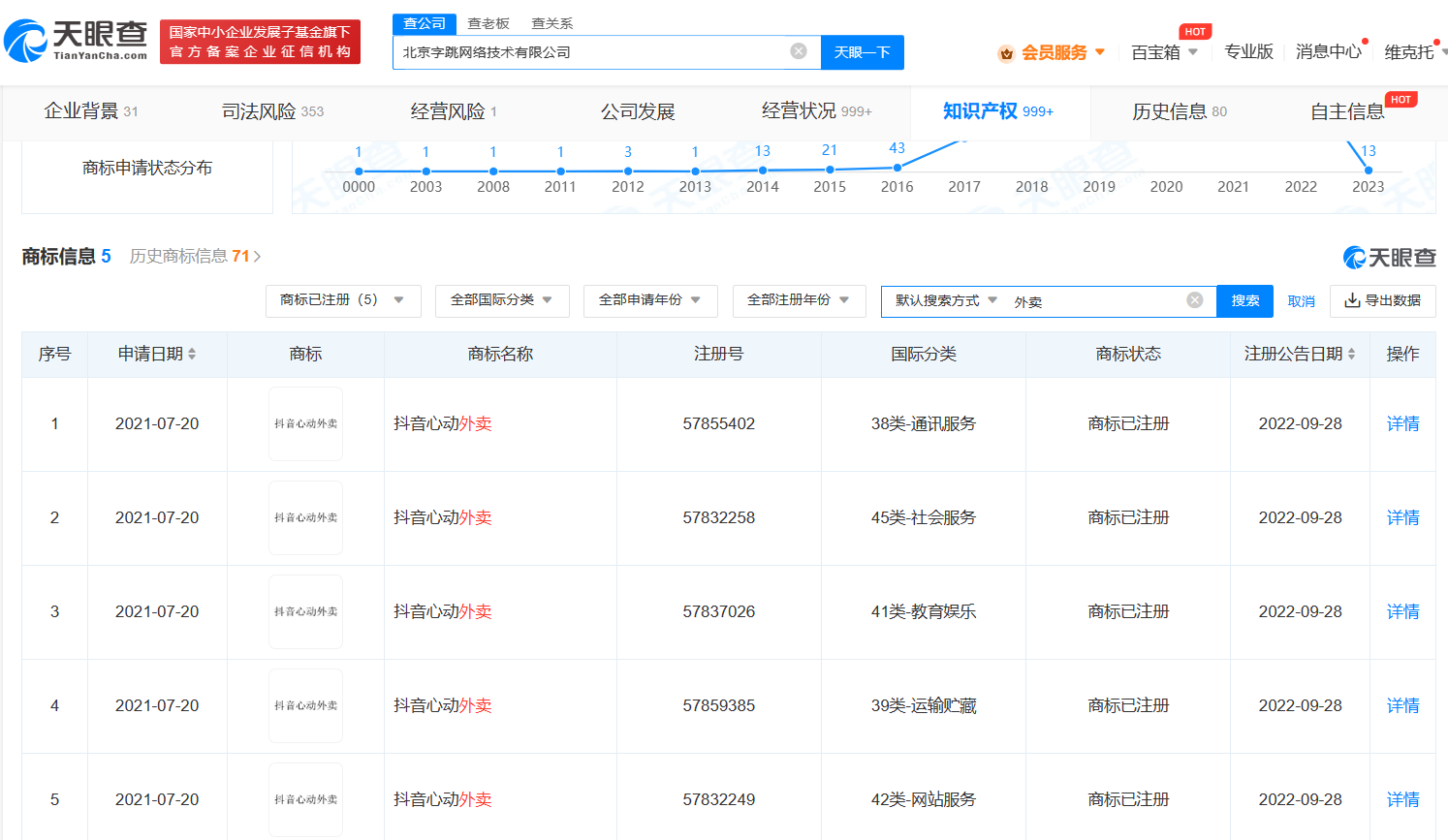Open the 全部注册年份 dropdown
This screenshot has height=840, width=1448.
click(799, 300)
